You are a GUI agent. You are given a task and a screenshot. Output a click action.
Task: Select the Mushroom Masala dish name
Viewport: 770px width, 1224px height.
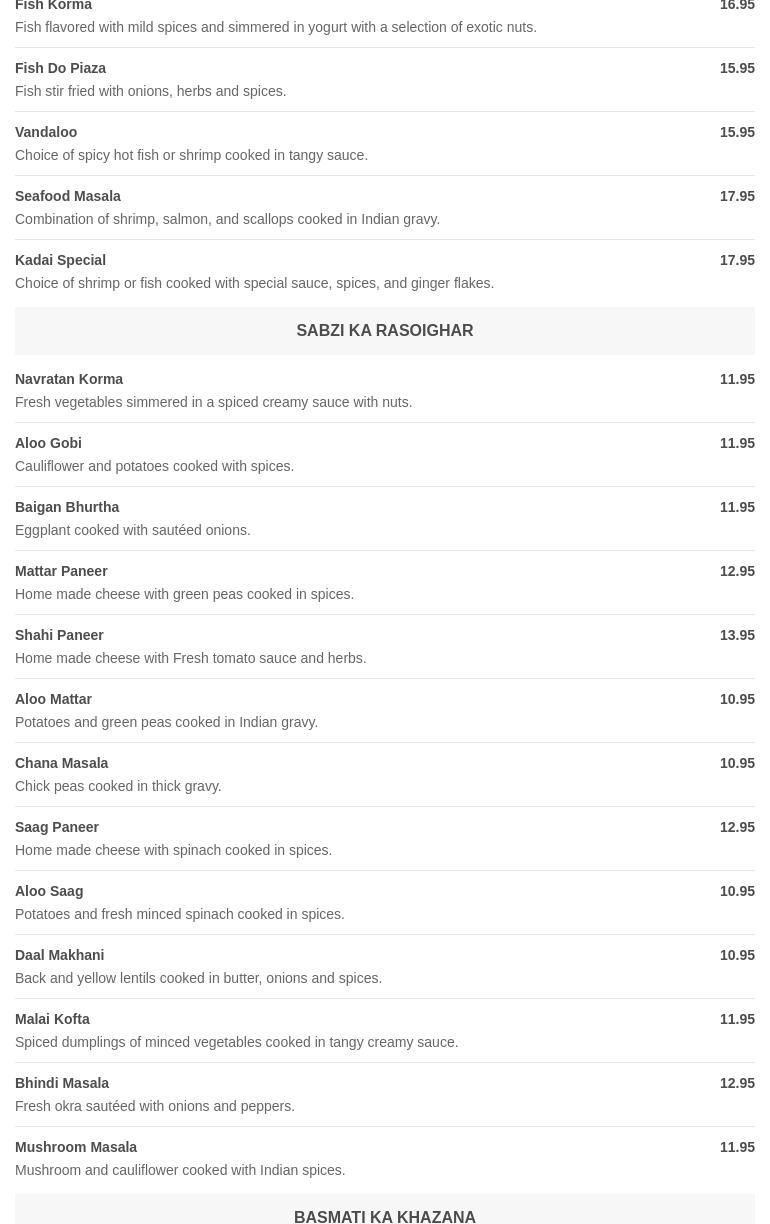(x=76, y=1147)
